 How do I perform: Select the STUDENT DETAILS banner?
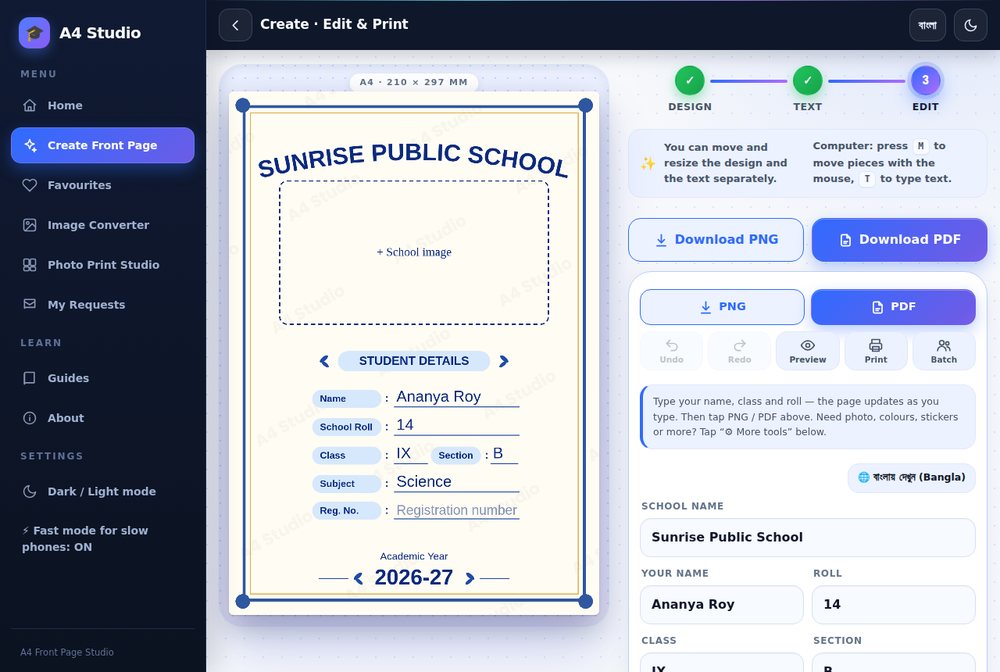click(414, 361)
